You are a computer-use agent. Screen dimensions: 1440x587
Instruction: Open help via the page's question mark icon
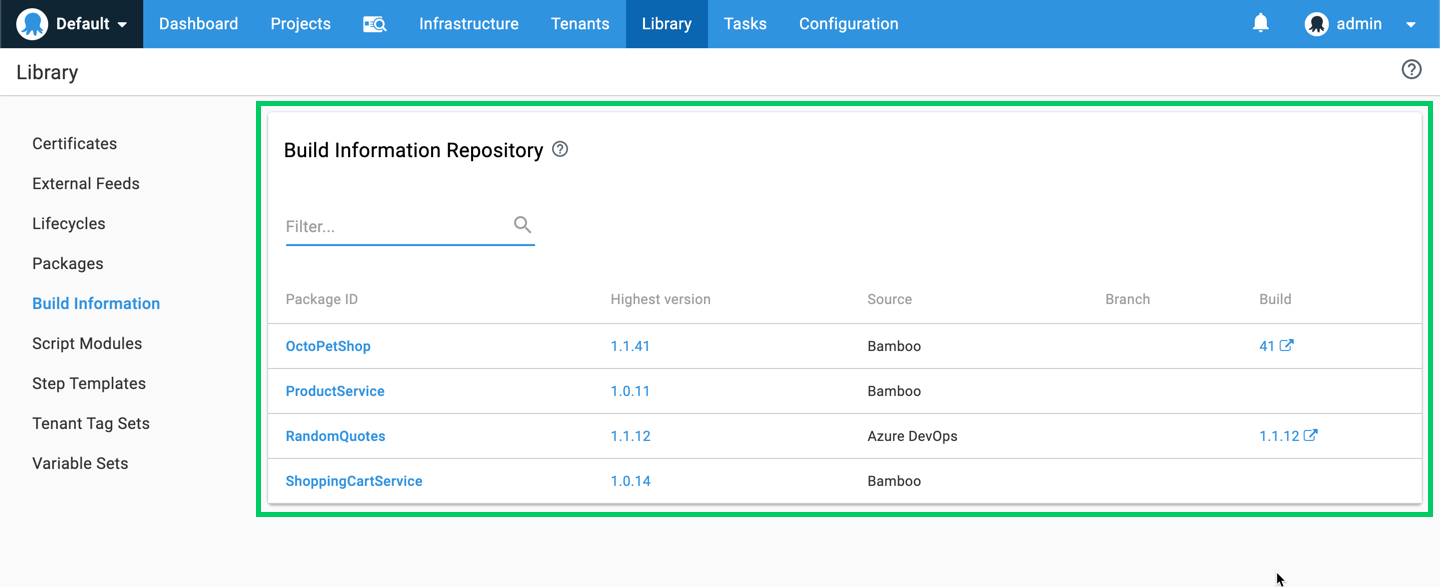(1411, 70)
